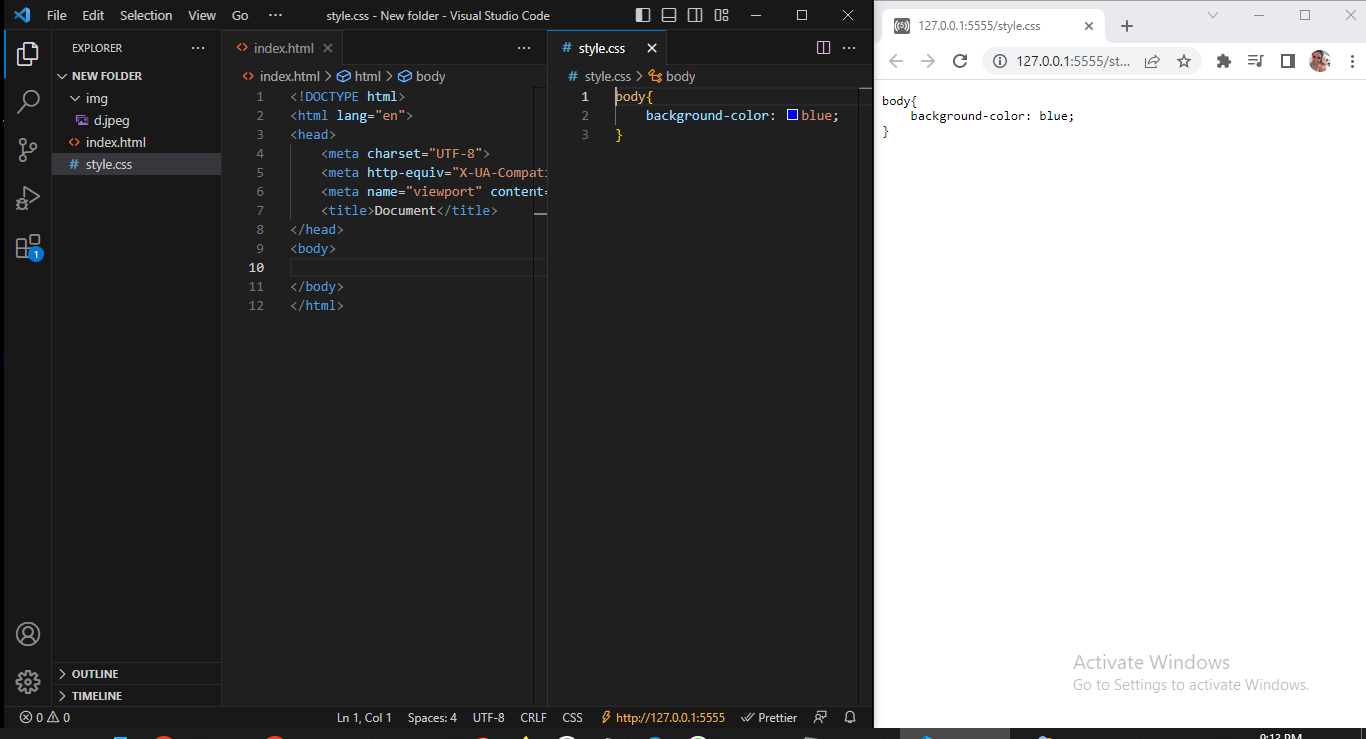Screen dimensions: 1366x739
Task: Open the Source Control view
Action: point(28,150)
